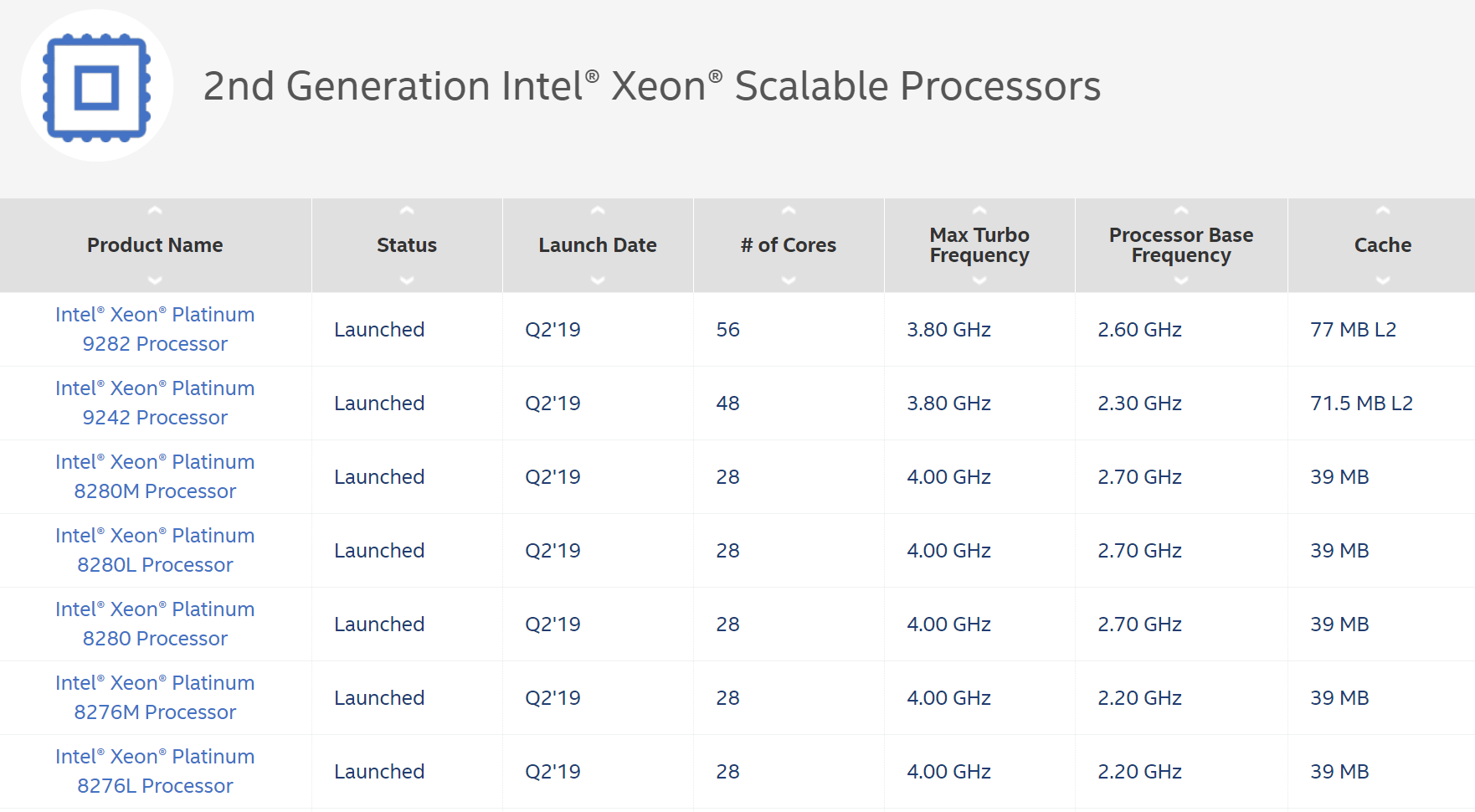This screenshot has height=812, width=1475.
Task: Open Intel Xeon Platinum 9242 Processor link
Action: coord(155,403)
